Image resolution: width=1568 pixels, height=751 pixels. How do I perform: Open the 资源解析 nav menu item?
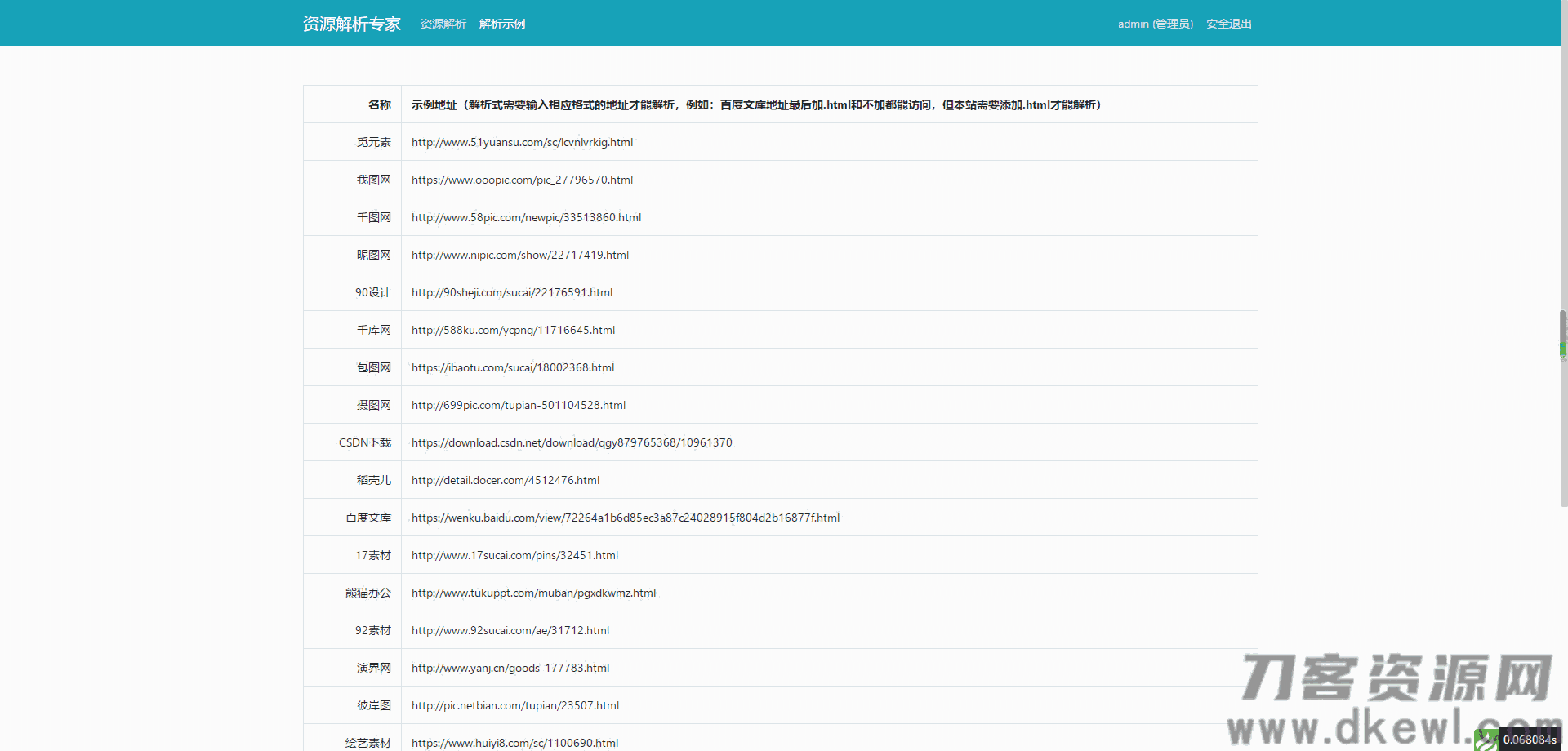tap(443, 24)
